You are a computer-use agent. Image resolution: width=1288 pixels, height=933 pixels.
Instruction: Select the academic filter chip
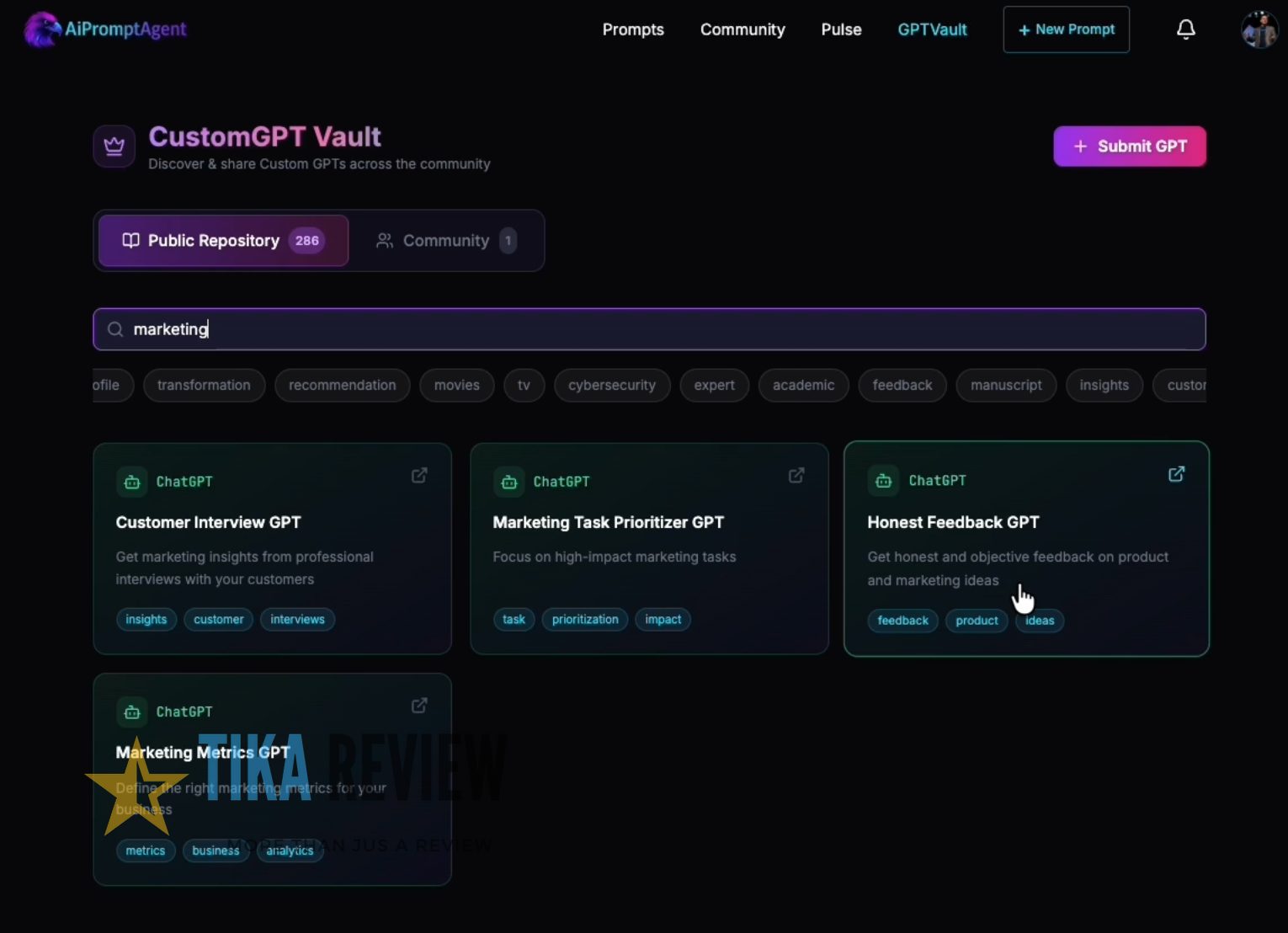coord(803,386)
